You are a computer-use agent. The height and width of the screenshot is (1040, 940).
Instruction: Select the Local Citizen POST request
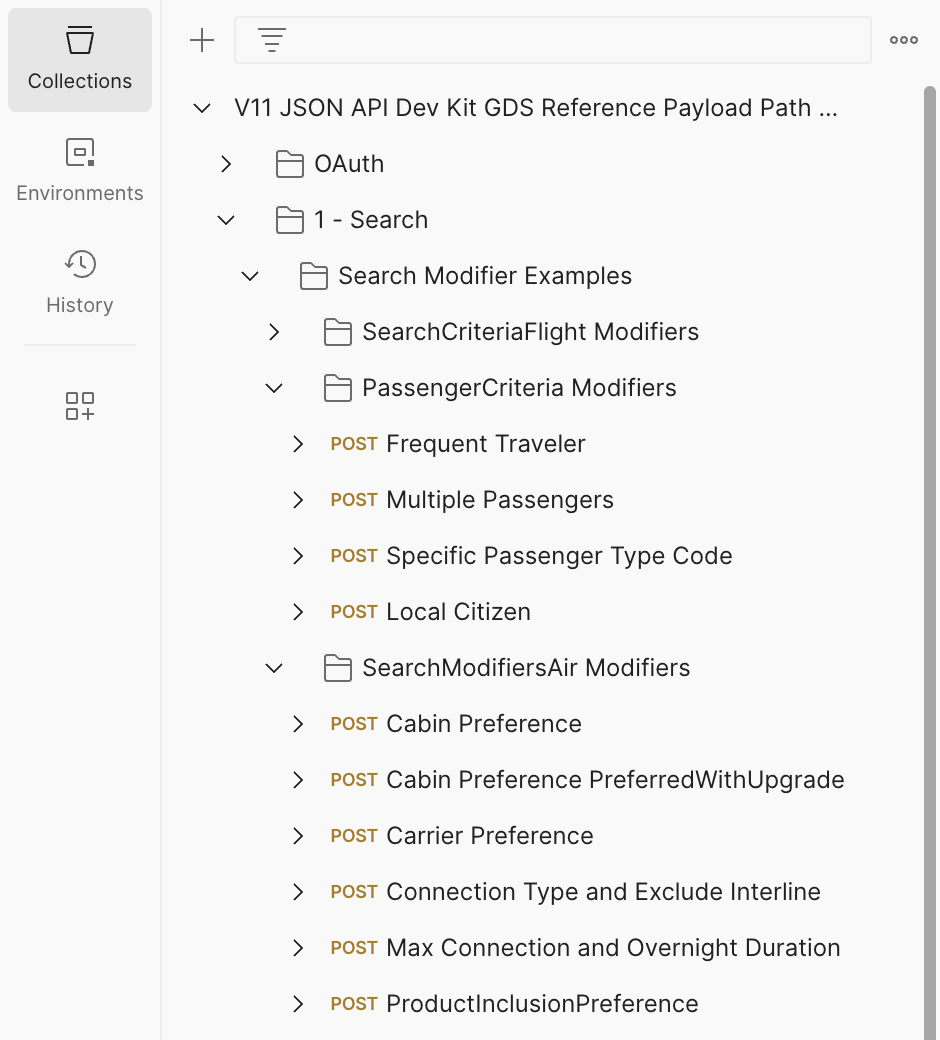click(458, 612)
